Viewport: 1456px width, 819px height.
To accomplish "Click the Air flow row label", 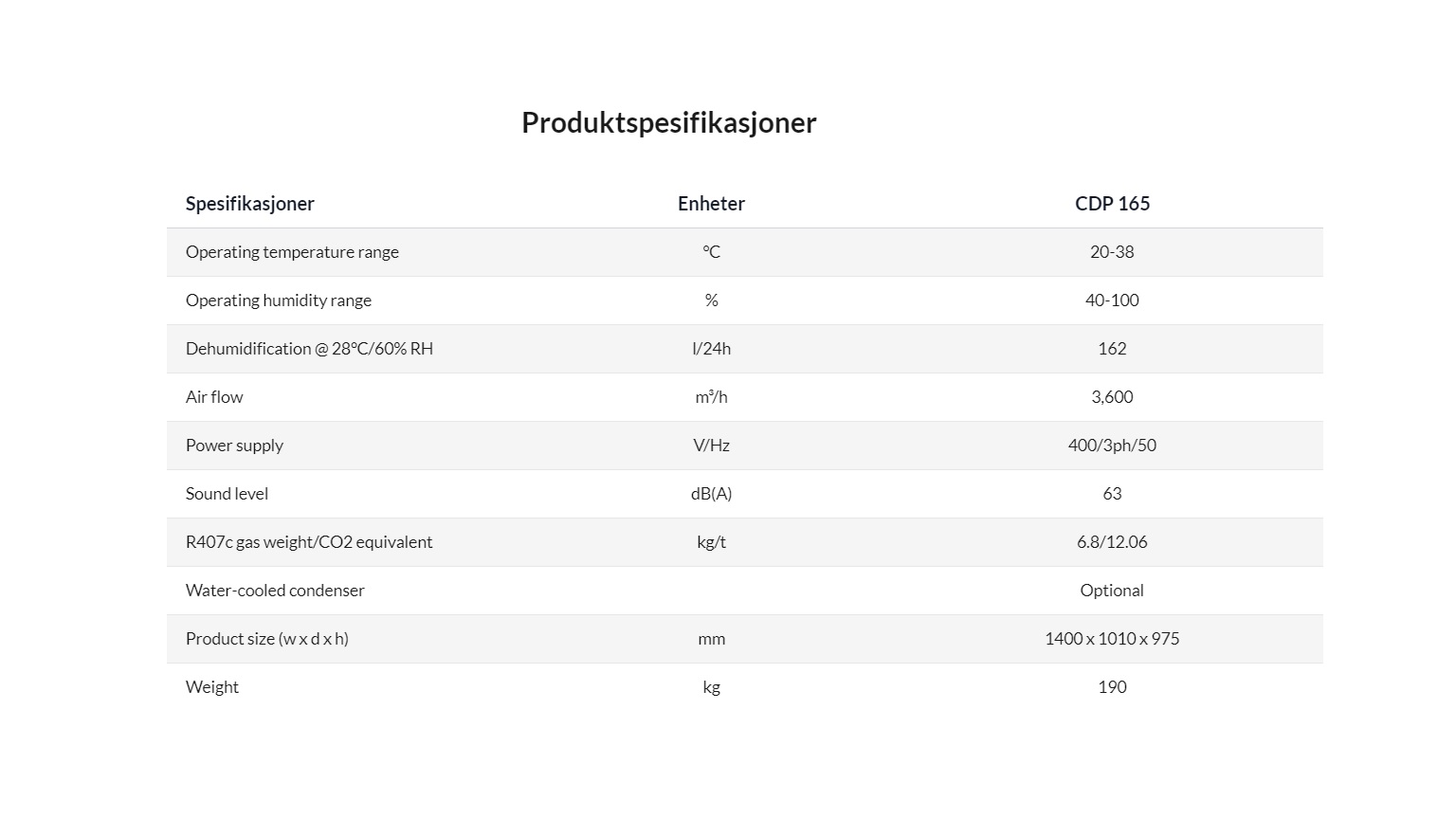I will (214, 397).
